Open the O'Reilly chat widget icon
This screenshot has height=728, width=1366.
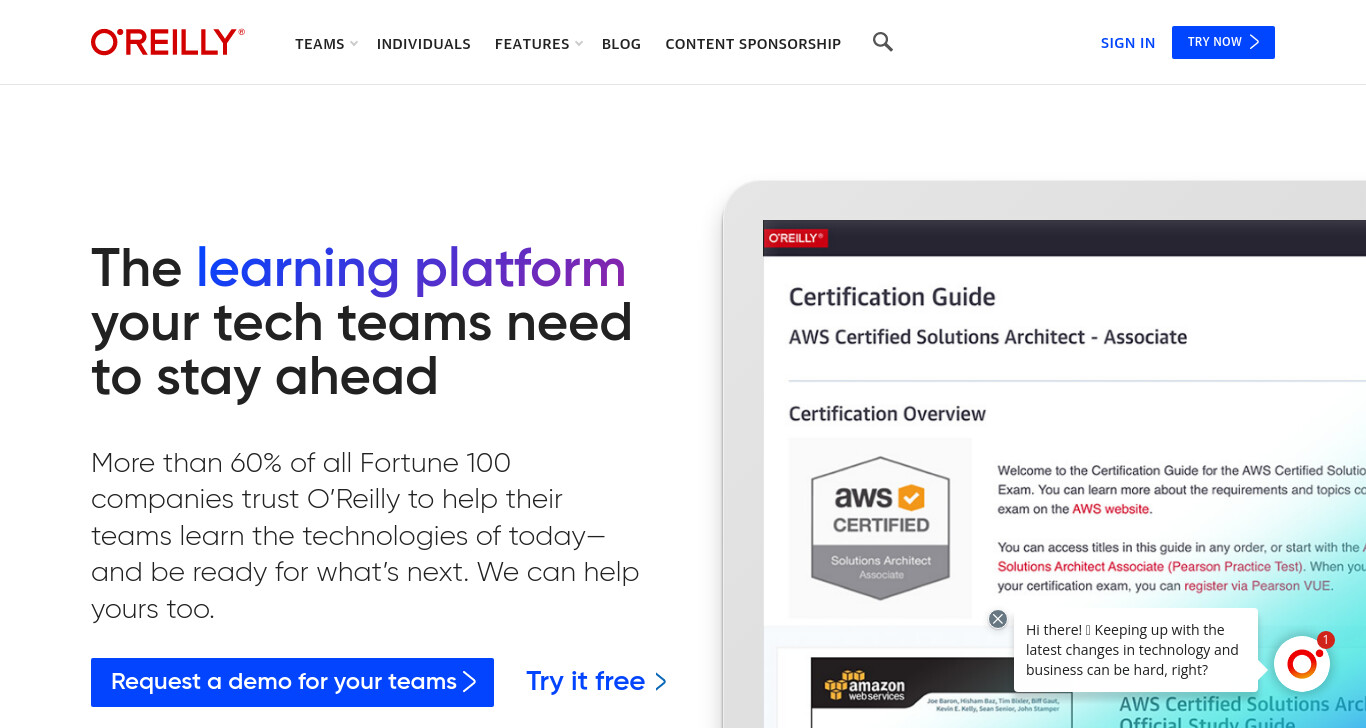[1302, 664]
